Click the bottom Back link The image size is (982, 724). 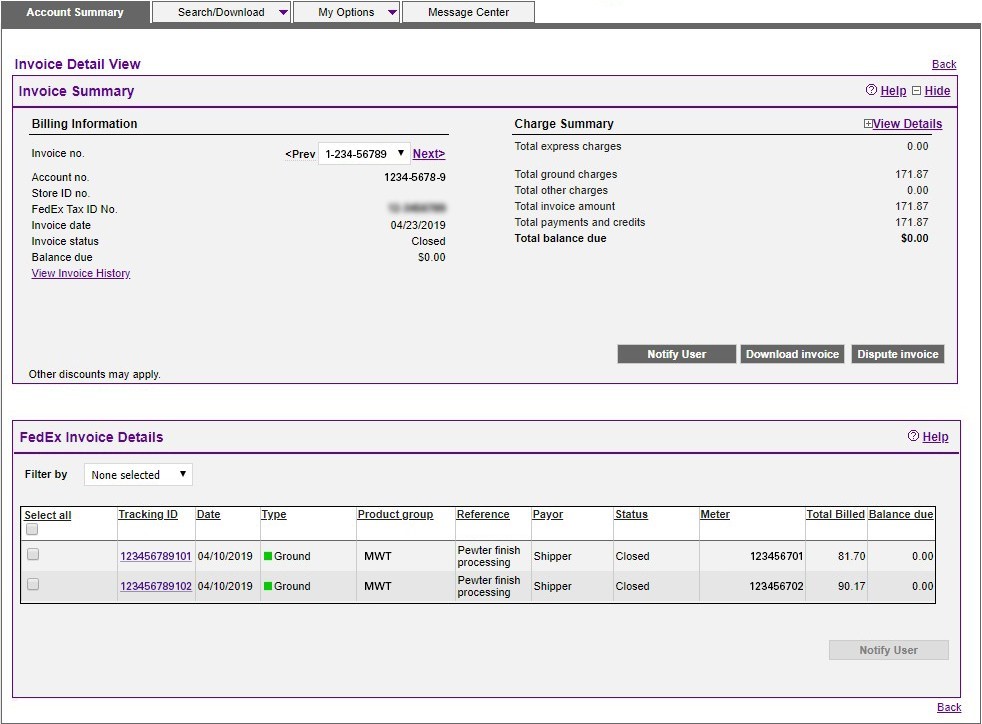pyautogui.click(x=949, y=707)
